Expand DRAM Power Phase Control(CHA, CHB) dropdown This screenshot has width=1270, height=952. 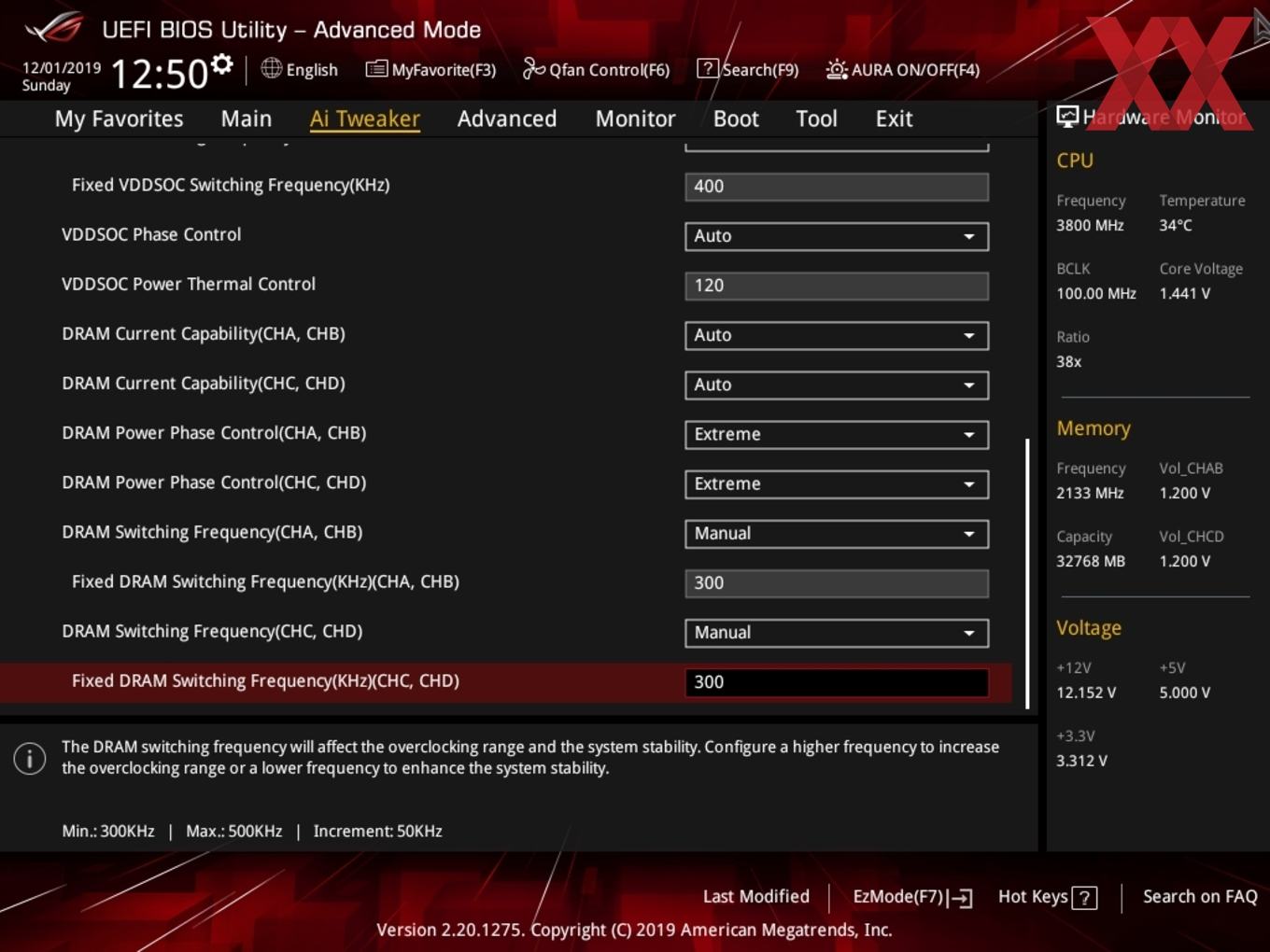837,434
